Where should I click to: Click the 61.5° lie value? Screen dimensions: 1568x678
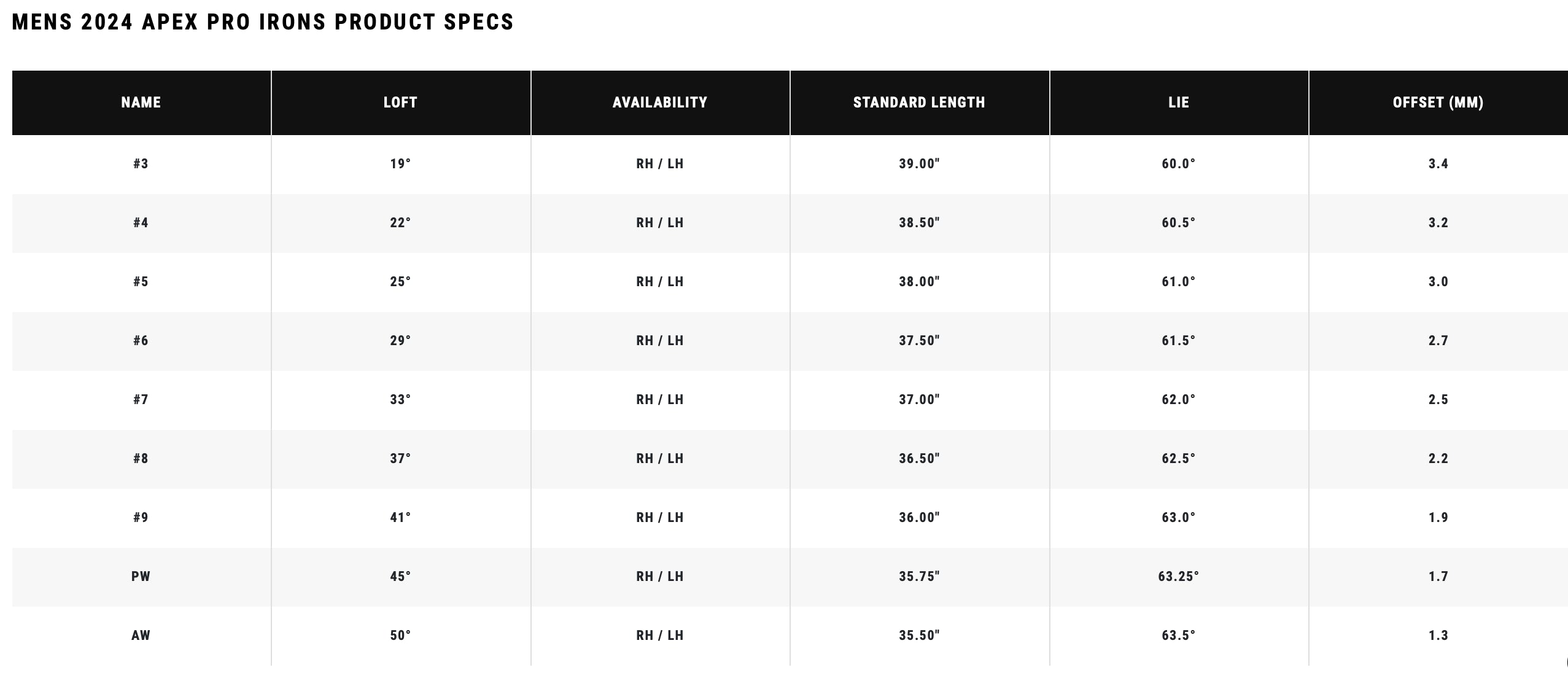pos(1179,341)
